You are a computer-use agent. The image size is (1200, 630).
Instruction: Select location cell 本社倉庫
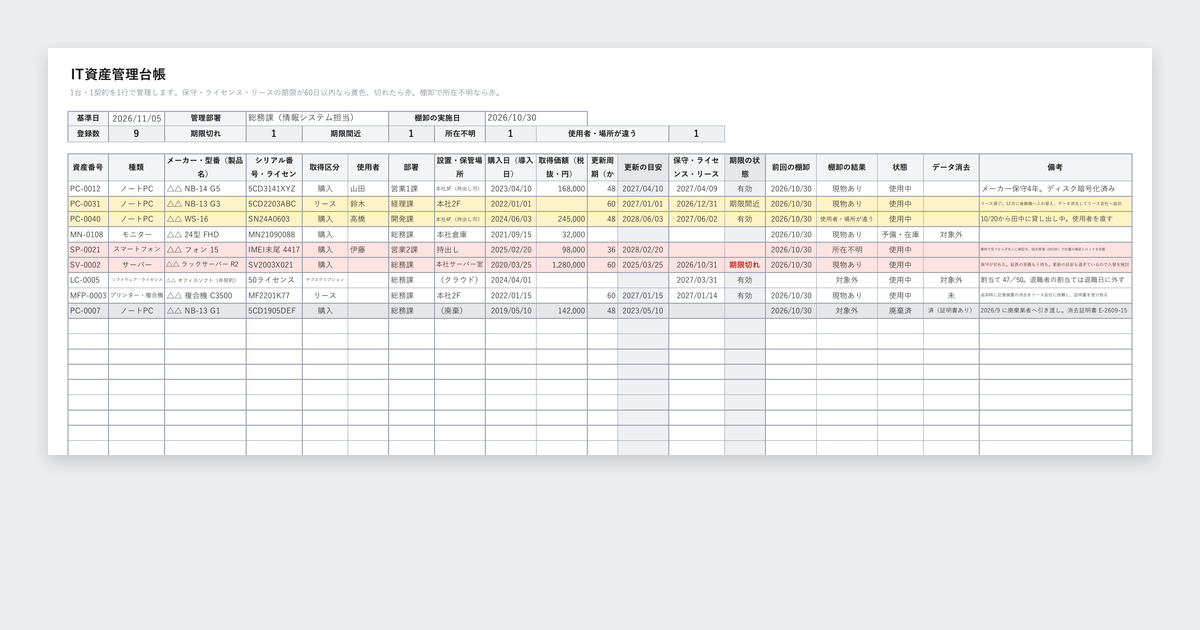click(460, 234)
